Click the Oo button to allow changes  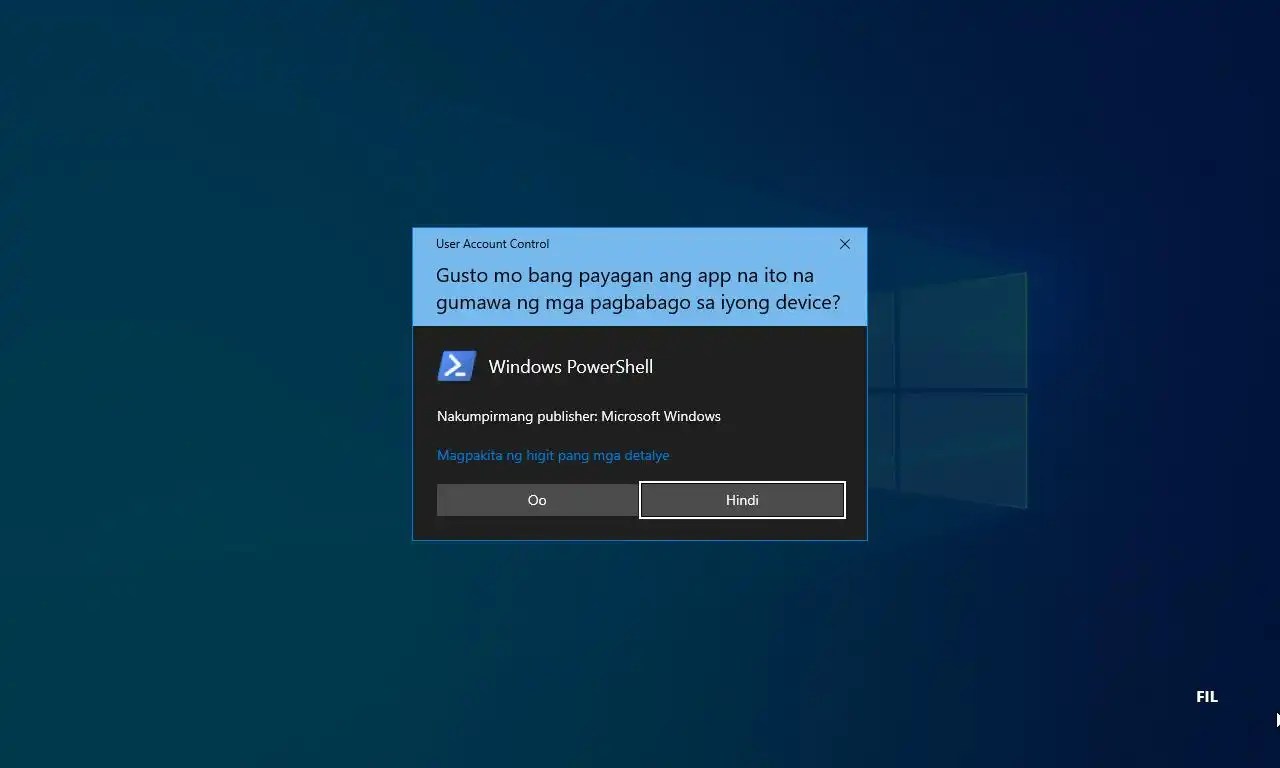point(537,500)
